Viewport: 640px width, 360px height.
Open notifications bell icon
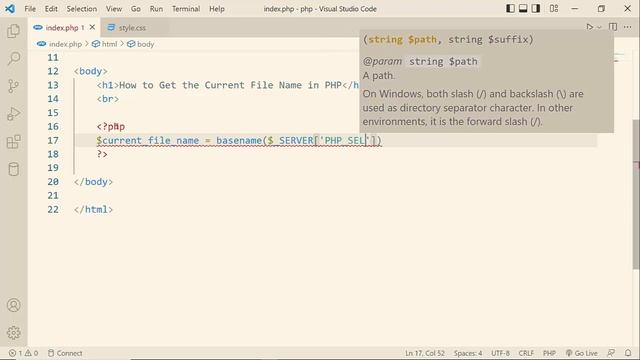[x=628, y=353]
